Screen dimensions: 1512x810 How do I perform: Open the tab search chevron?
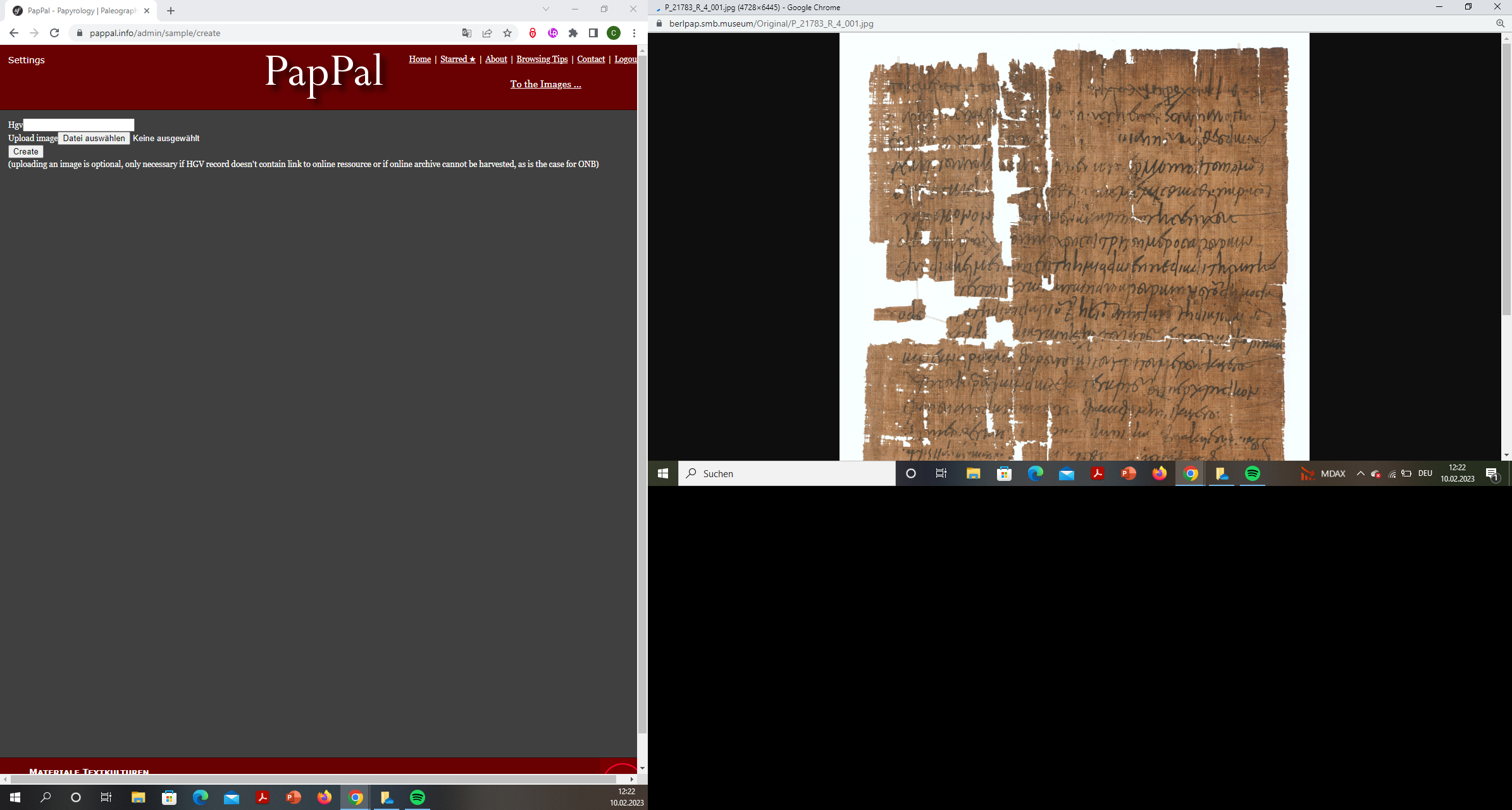click(546, 9)
